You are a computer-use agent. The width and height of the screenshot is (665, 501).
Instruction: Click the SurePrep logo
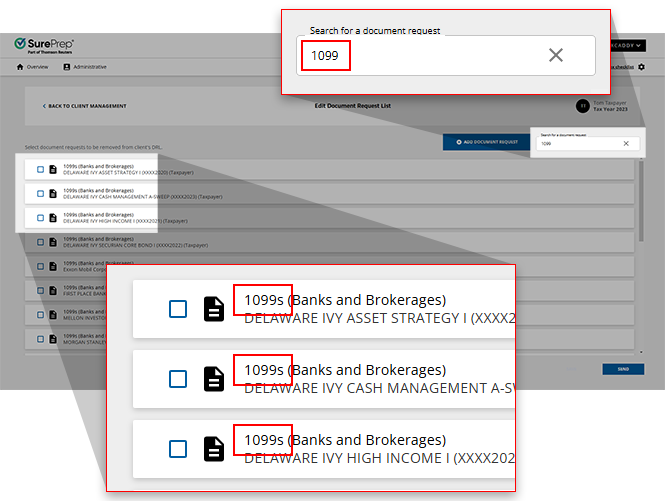pos(44,46)
